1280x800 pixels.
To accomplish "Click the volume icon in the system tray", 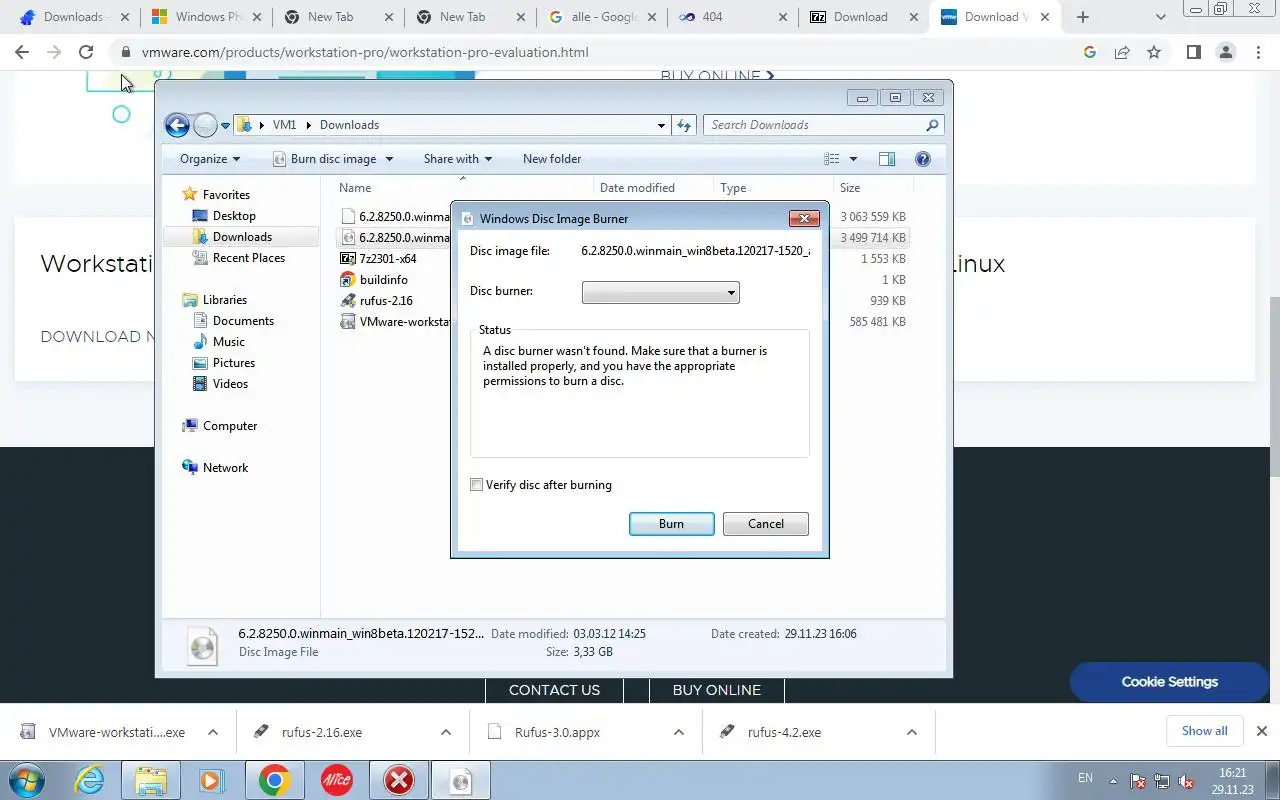I will [x=1186, y=782].
